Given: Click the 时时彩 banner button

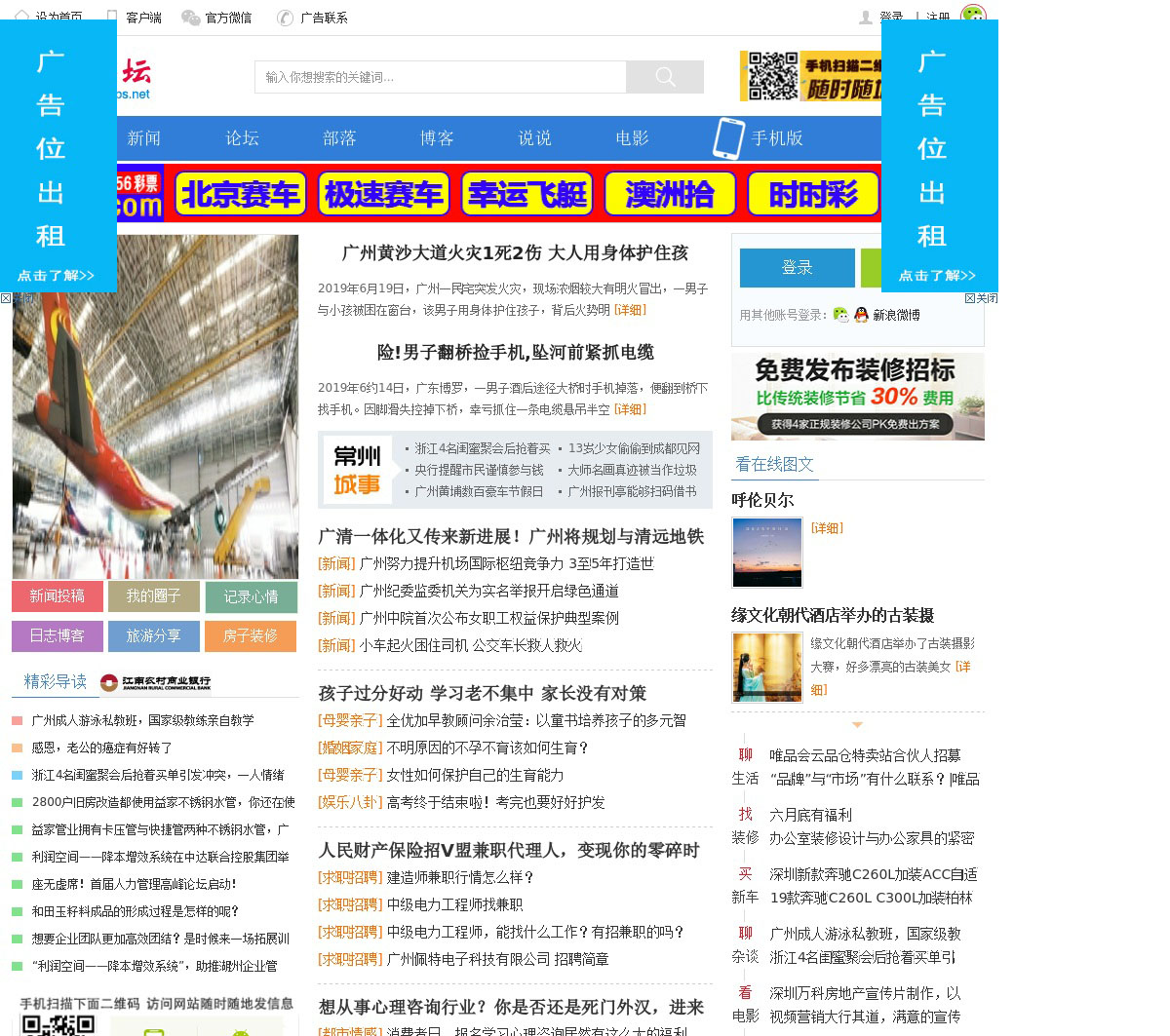Looking at the screenshot, I should (x=813, y=194).
